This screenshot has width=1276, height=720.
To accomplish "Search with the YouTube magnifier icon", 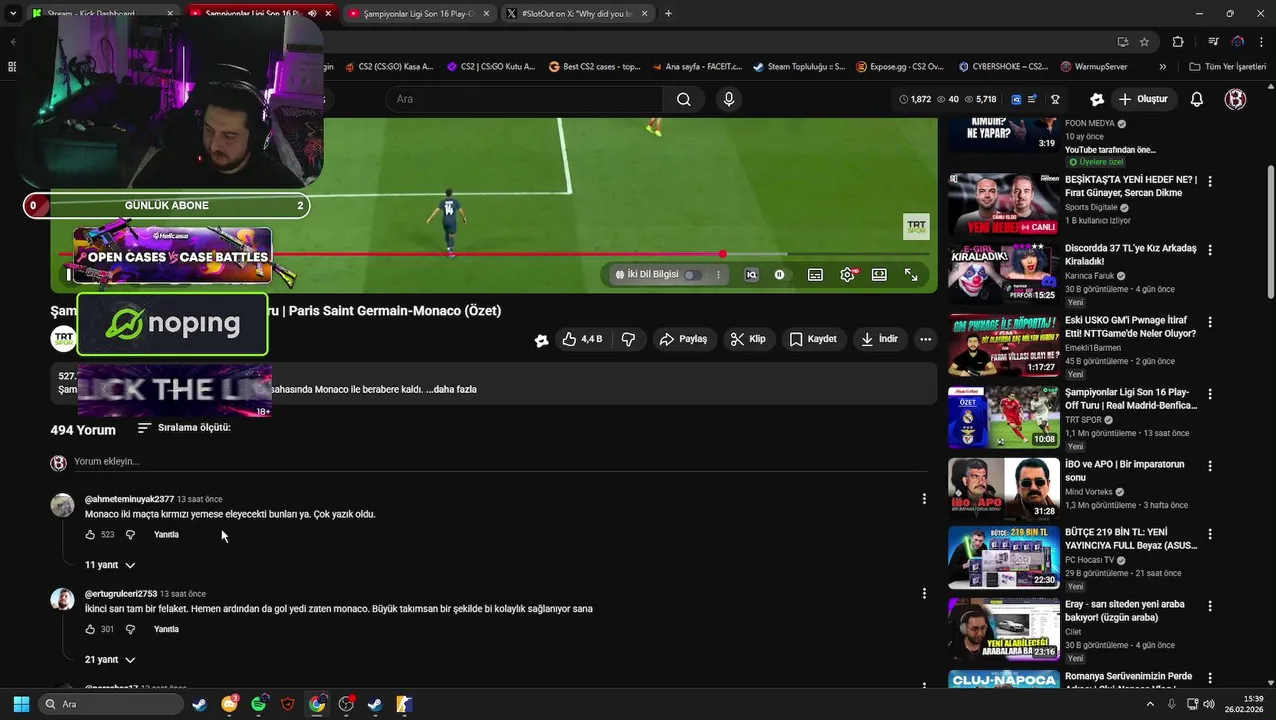I will pos(683,99).
